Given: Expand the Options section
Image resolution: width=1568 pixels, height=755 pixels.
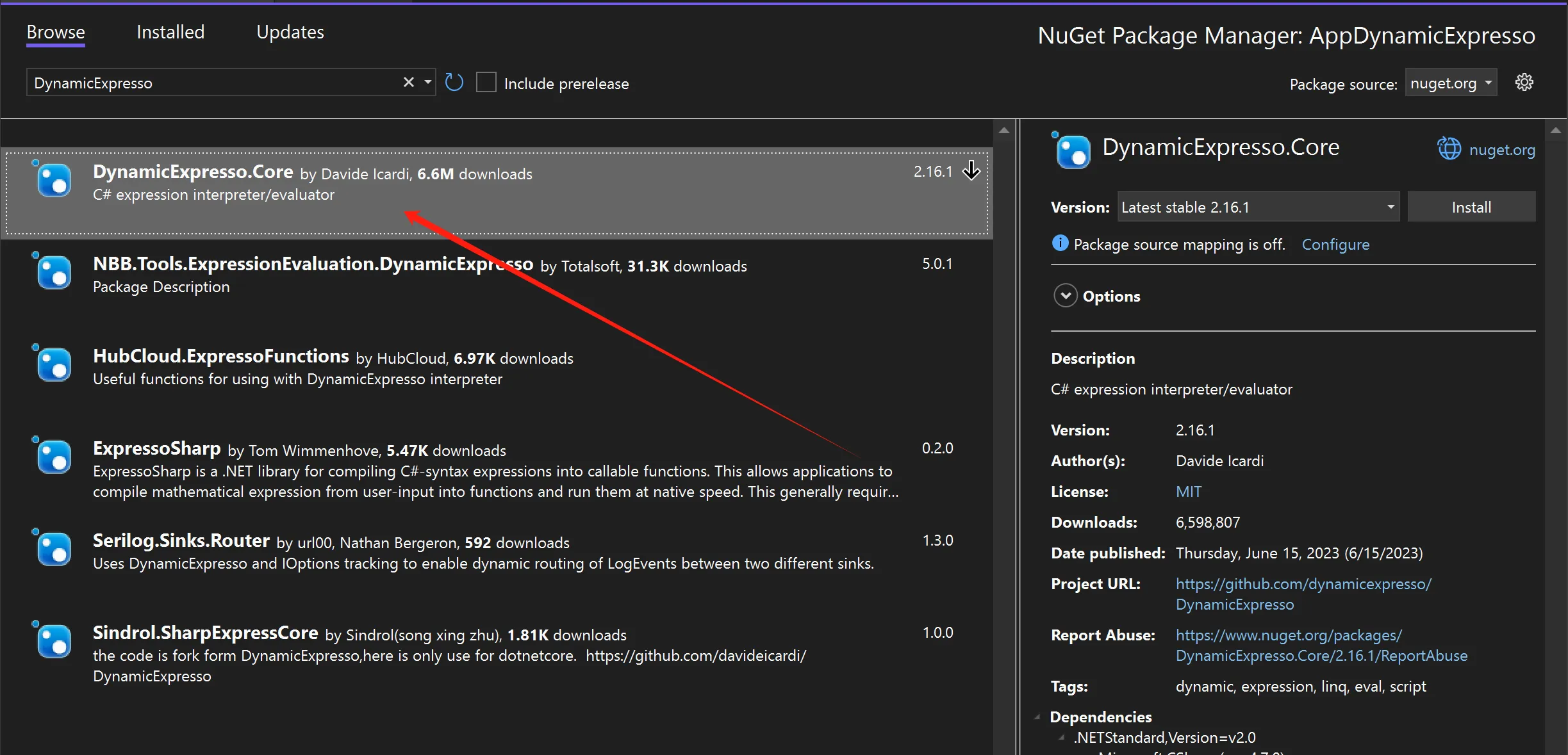Looking at the screenshot, I should (x=1065, y=296).
